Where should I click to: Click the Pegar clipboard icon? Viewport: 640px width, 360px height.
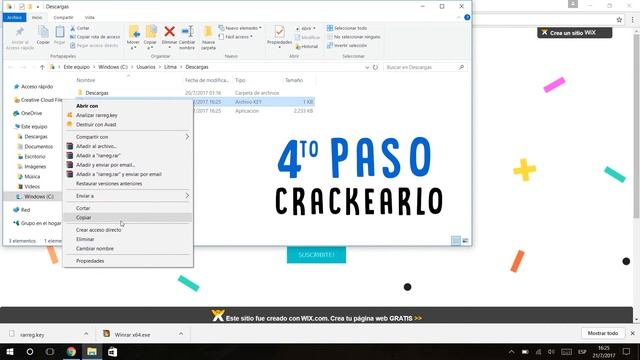pos(60,35)
